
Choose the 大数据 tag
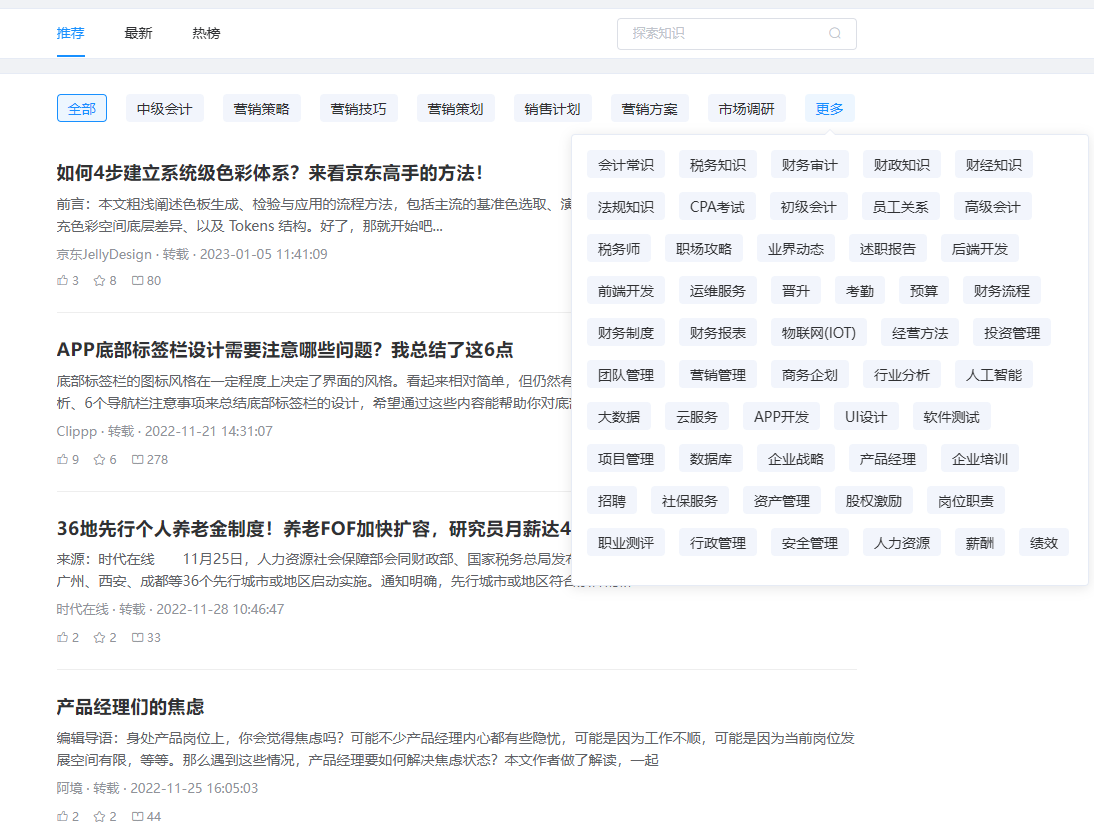(x=619, y=416)
